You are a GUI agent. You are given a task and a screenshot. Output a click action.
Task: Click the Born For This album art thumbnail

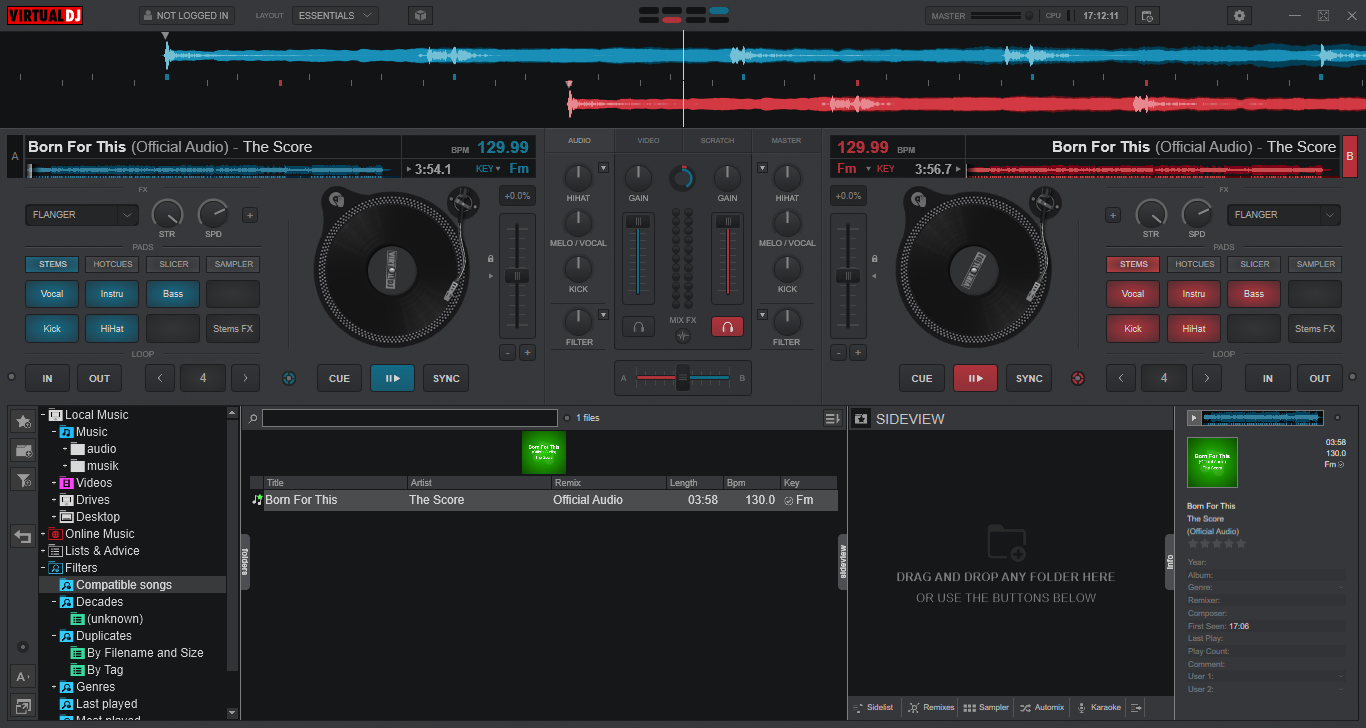tap(544, 452)
